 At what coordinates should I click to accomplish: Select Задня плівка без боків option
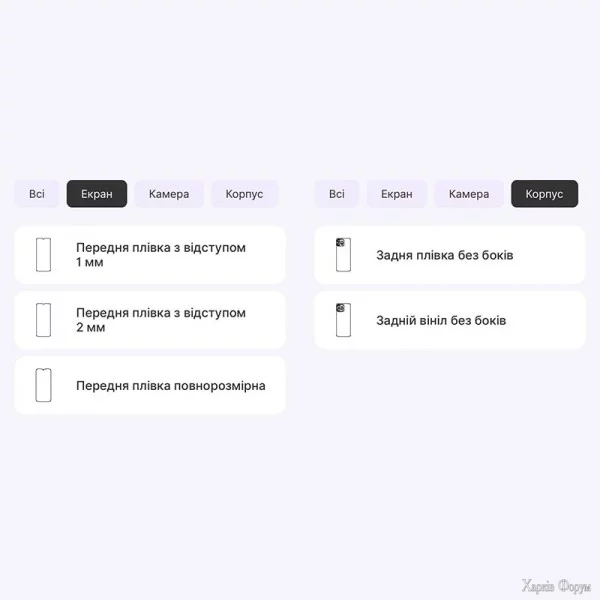click(445, 255)
